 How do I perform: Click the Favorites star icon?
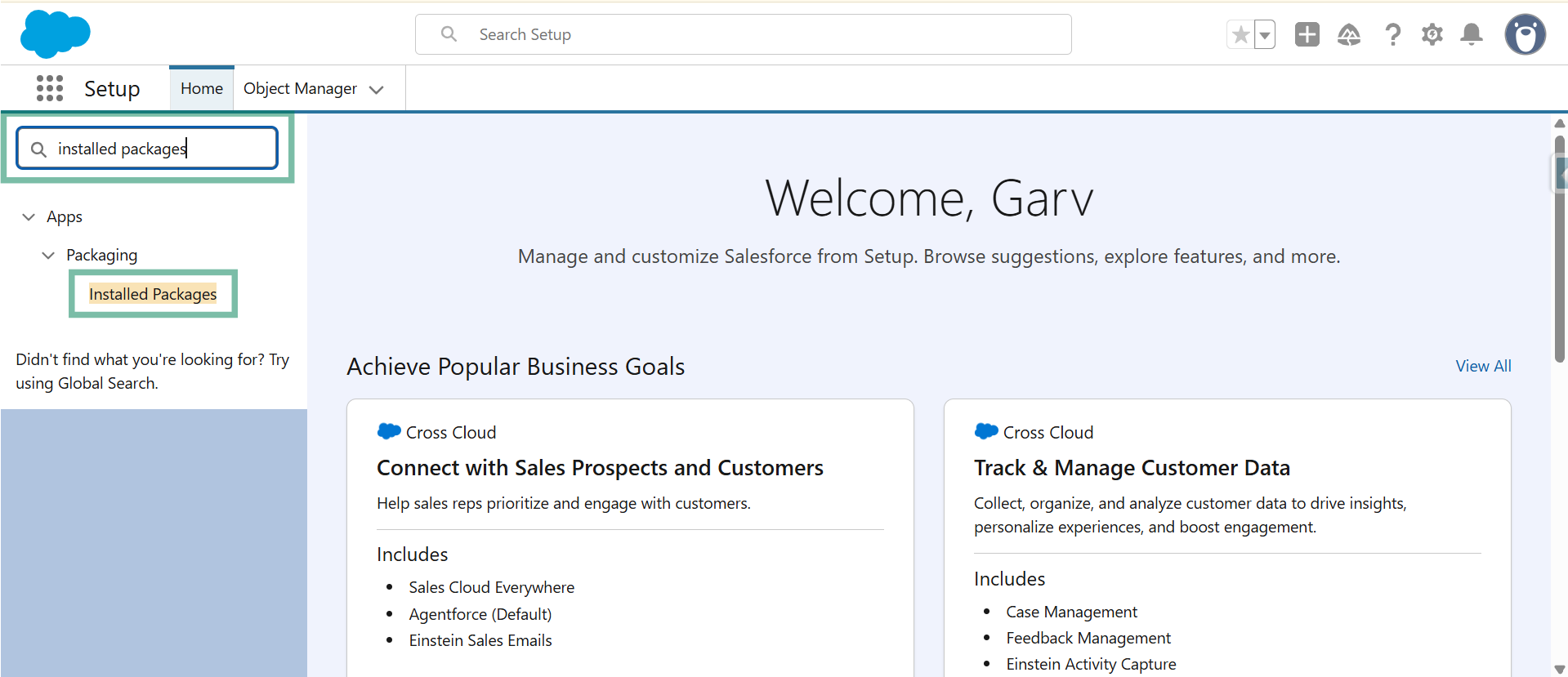(1240, 34)
